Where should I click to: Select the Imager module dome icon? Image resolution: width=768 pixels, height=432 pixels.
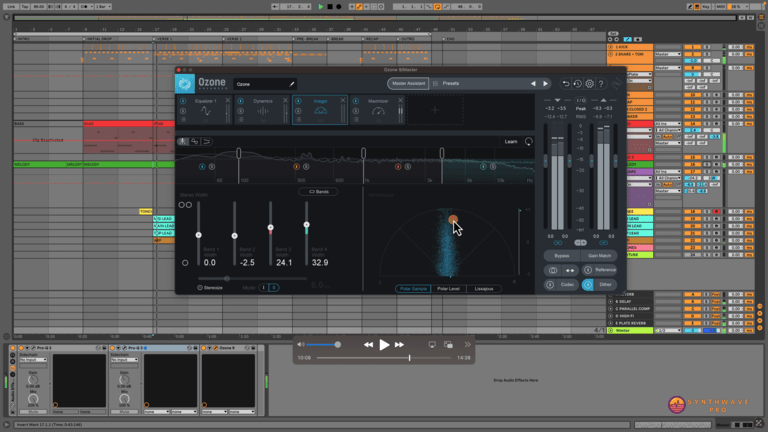pos(320,111)
